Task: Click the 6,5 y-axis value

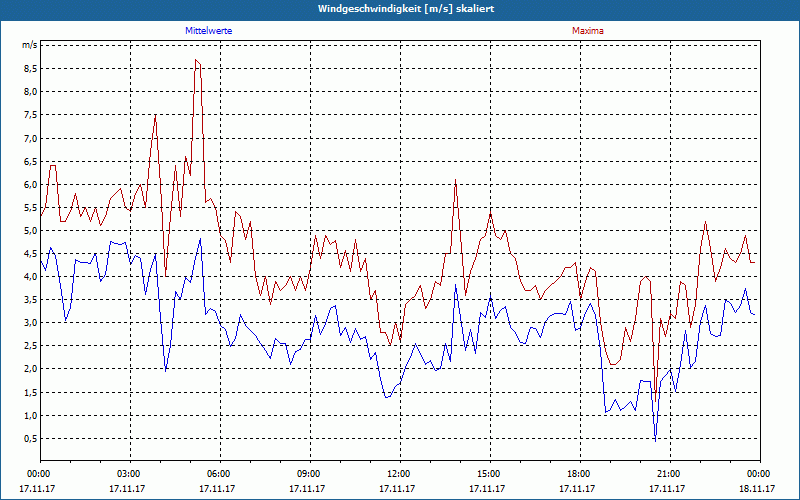Action: click(30, 161)
